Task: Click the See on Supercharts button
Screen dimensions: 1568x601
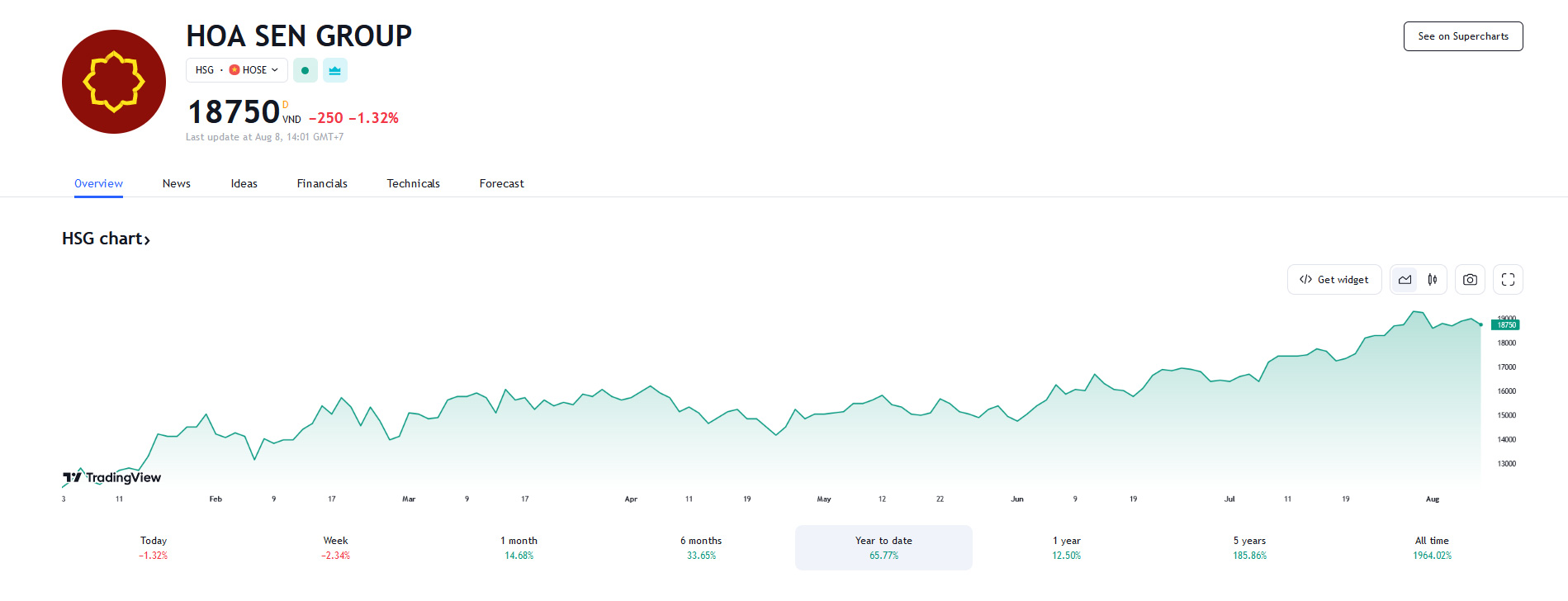Action: tap(1462, 36)
